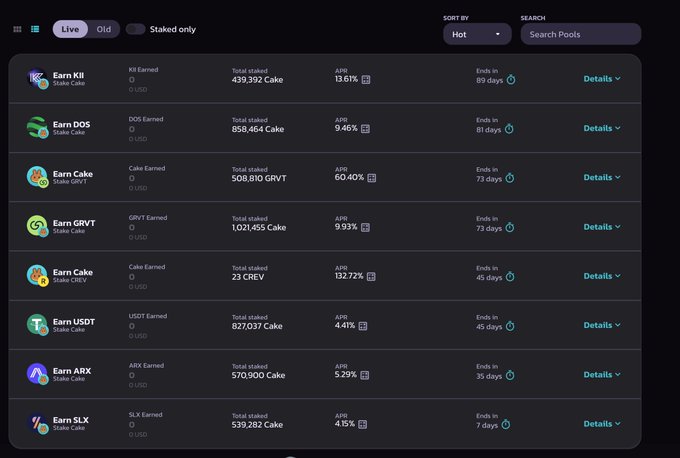The image size is (680, 458).
Task: Open APR calculator for 60.40% pool
Action: [x=372, y=178]
